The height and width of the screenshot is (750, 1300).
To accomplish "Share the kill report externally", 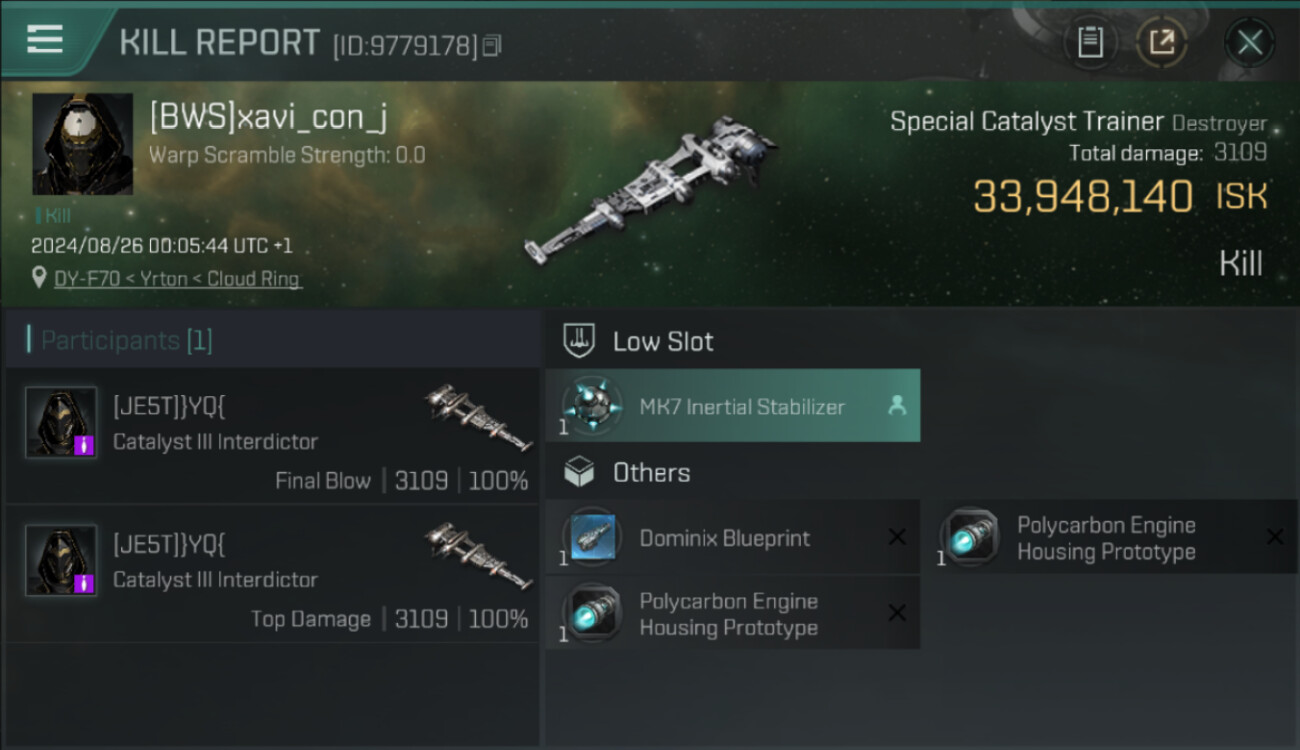I will click(1161, 42).
